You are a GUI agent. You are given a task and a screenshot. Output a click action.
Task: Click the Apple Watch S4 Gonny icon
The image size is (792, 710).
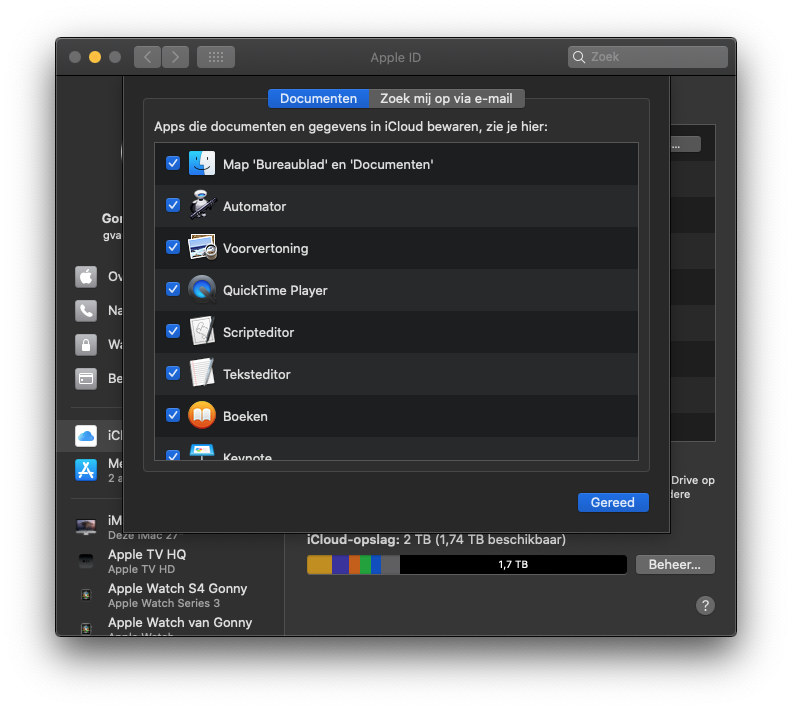(x=86, y=595)
